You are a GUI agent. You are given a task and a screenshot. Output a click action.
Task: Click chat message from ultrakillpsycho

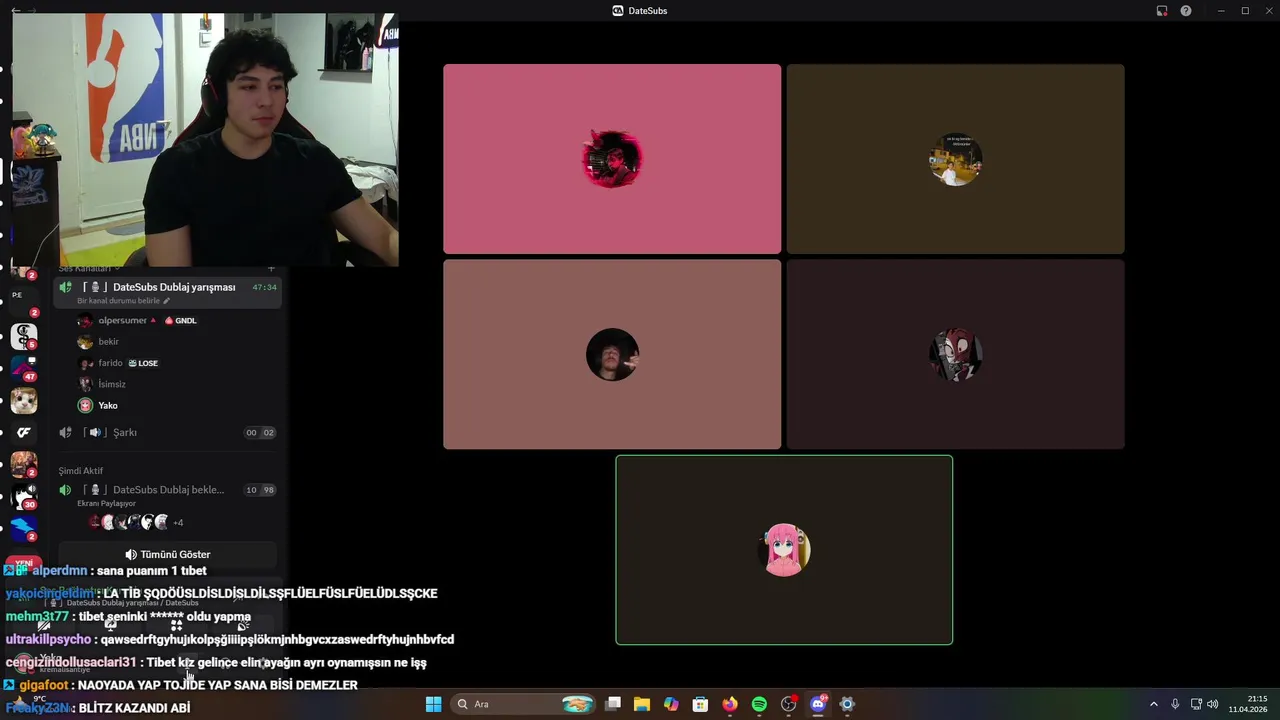tap(230, 639)
